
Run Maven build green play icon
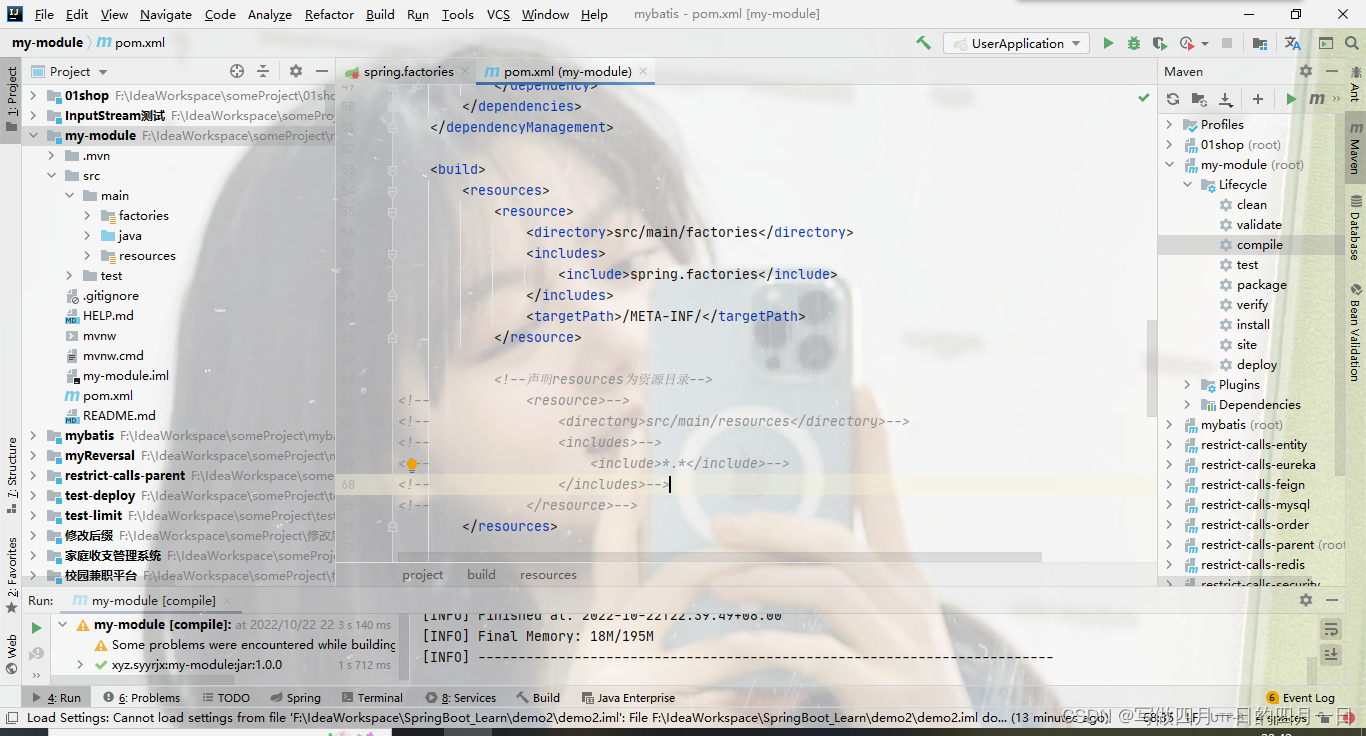click(1291, 99)
